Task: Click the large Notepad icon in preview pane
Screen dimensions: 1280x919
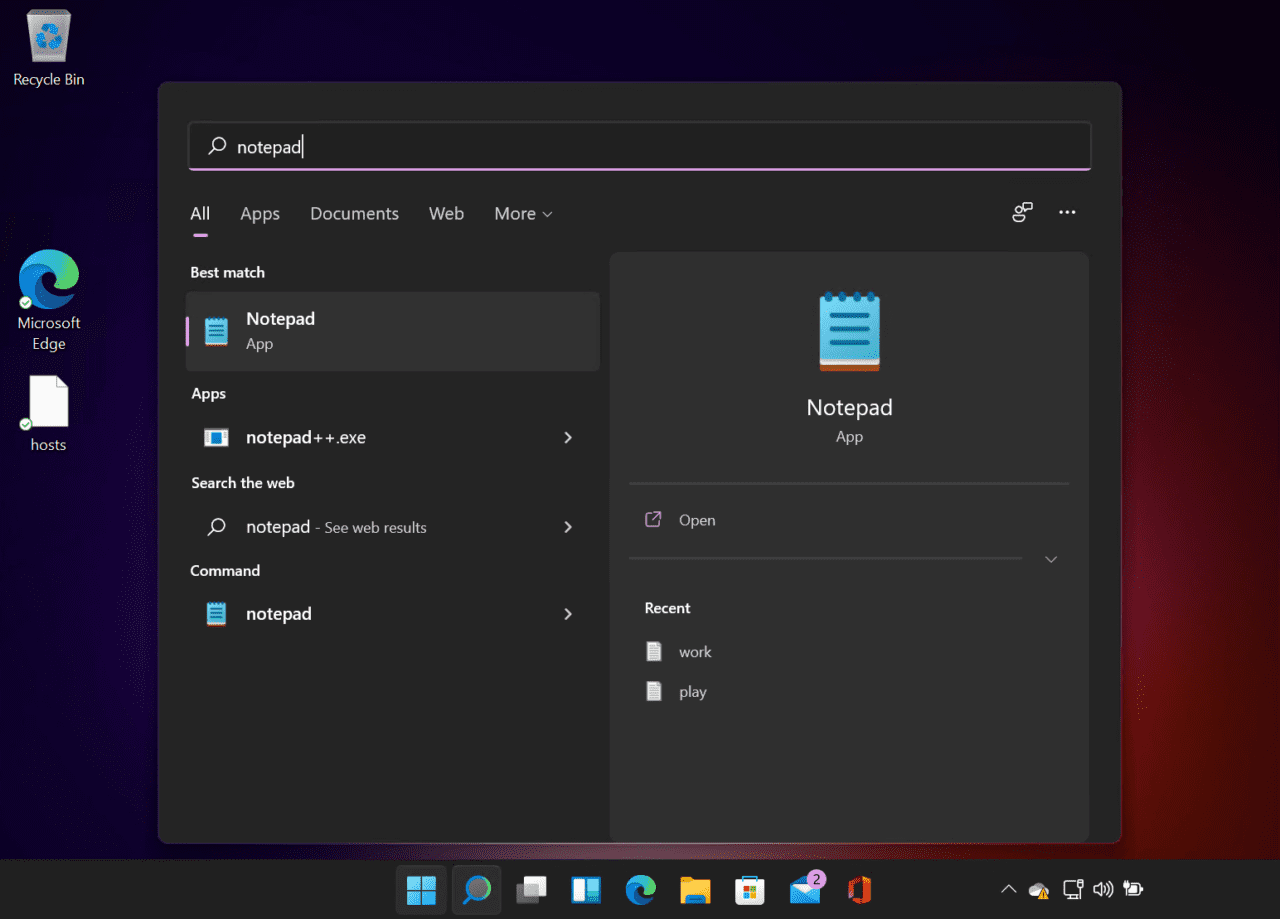Action: (x=849, y=331)
